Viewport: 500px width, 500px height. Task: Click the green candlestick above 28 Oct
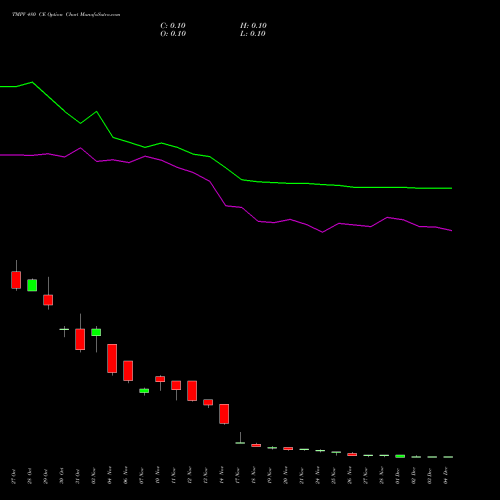pyautogui.click(x=32, y=285)
